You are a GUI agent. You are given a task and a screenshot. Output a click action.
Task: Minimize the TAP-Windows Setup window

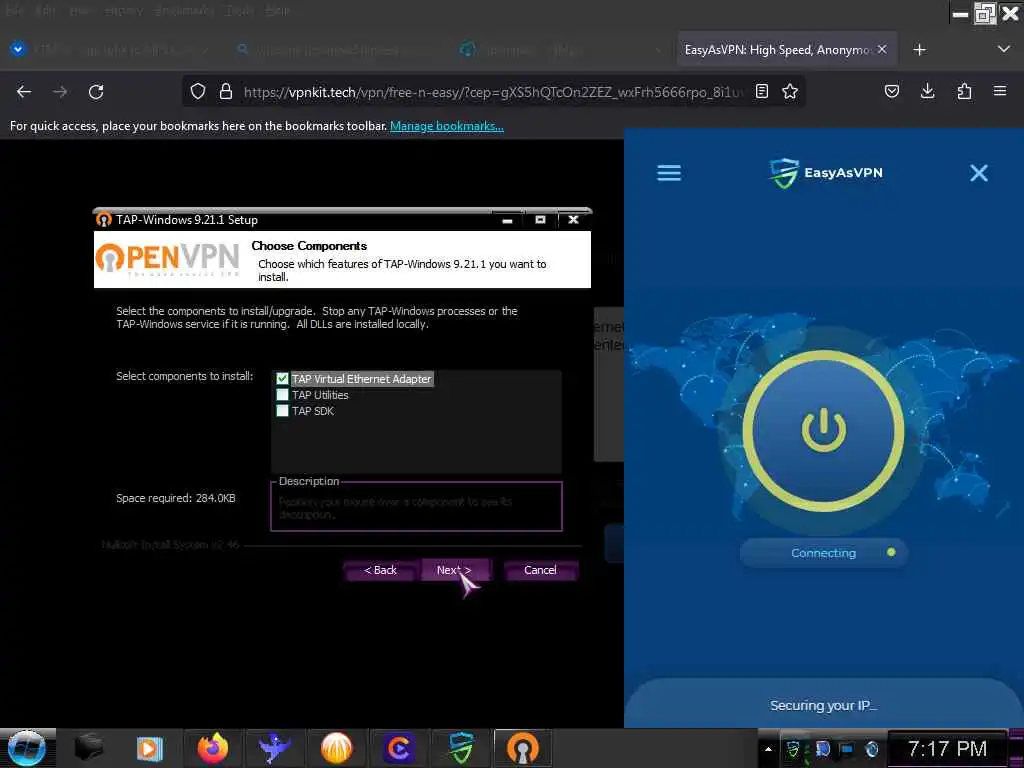(507, 220)
